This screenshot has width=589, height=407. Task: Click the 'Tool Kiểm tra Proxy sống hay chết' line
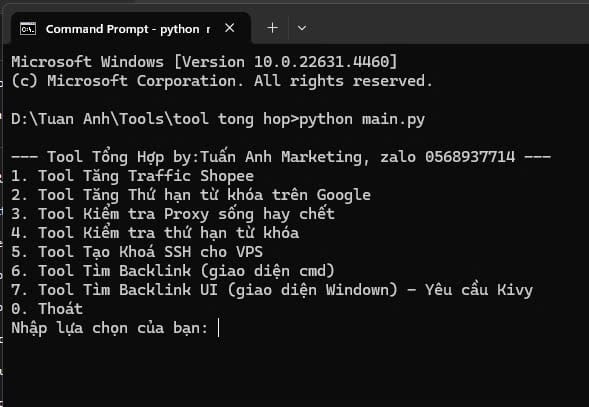(173, 214)
